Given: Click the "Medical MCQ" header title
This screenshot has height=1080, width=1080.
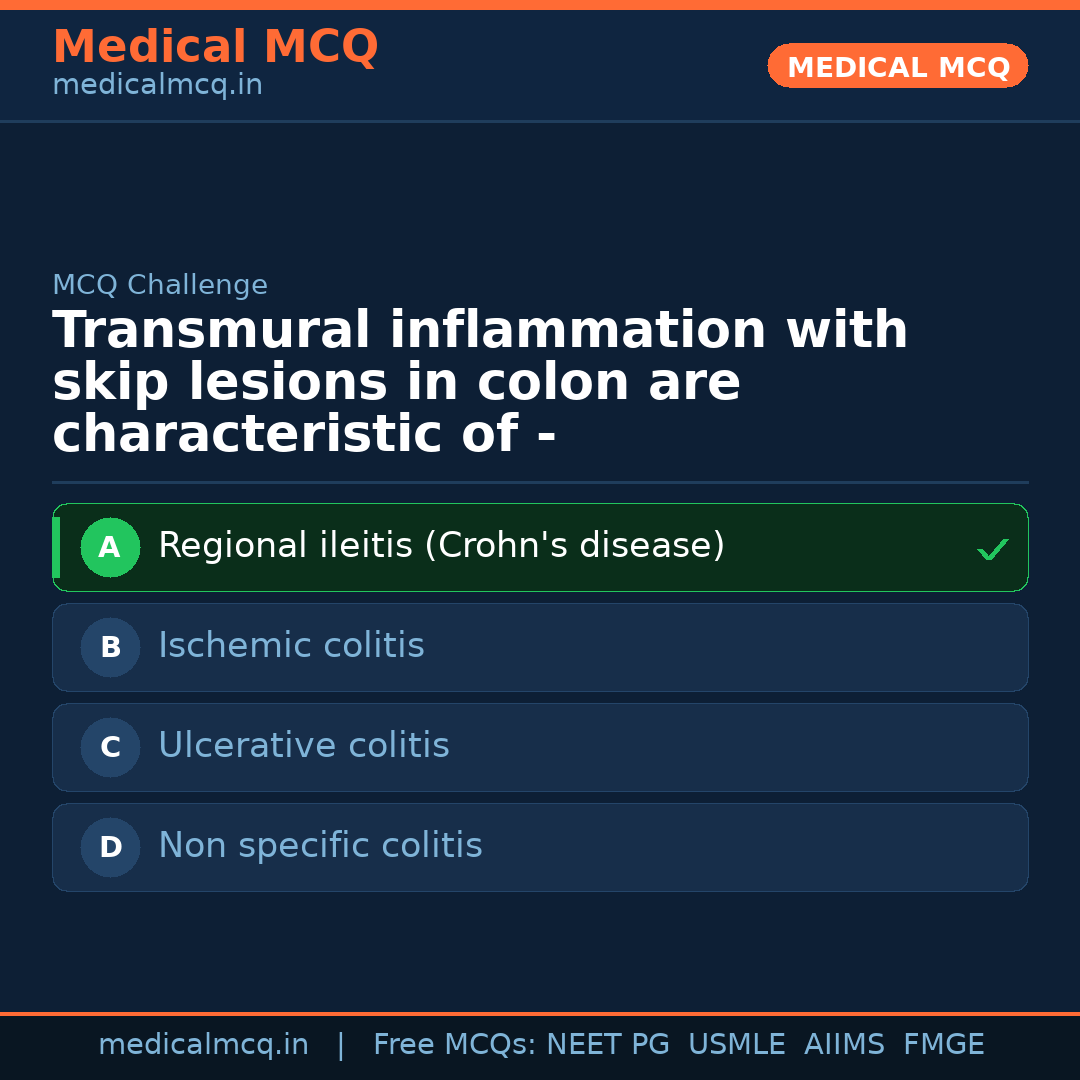Looking at the screenshot, I should click(215, 47).
